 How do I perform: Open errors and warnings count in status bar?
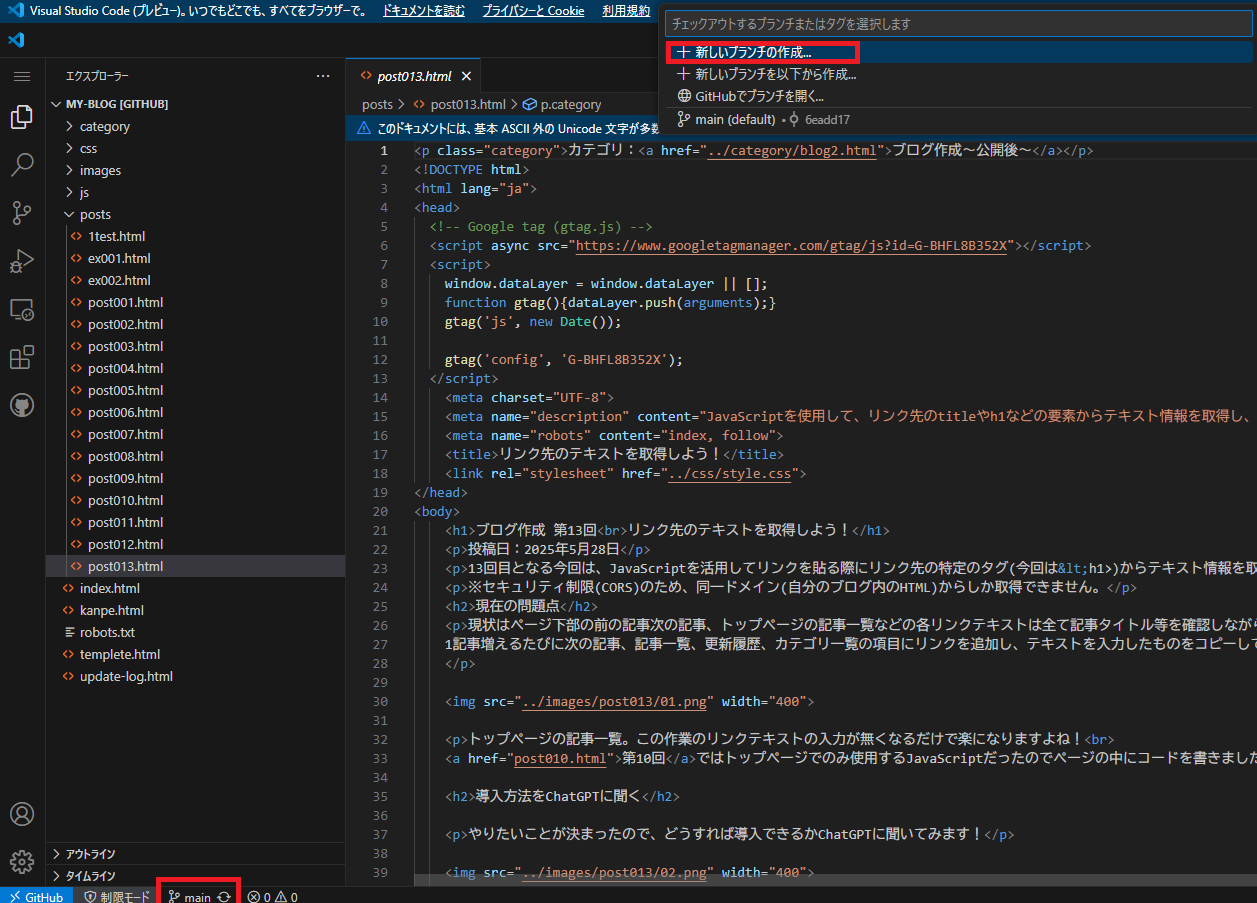[273, 897]
